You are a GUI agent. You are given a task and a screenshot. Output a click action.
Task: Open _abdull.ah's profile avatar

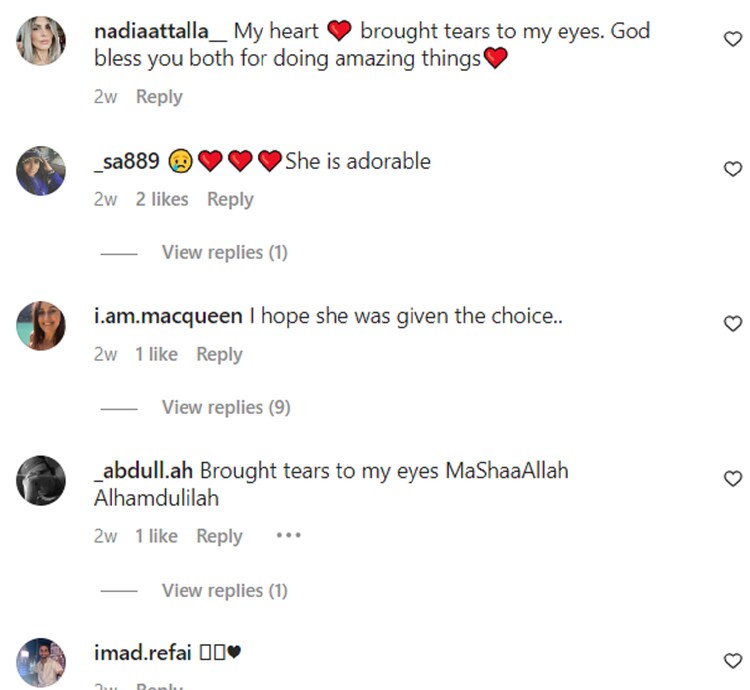(41, 481)
